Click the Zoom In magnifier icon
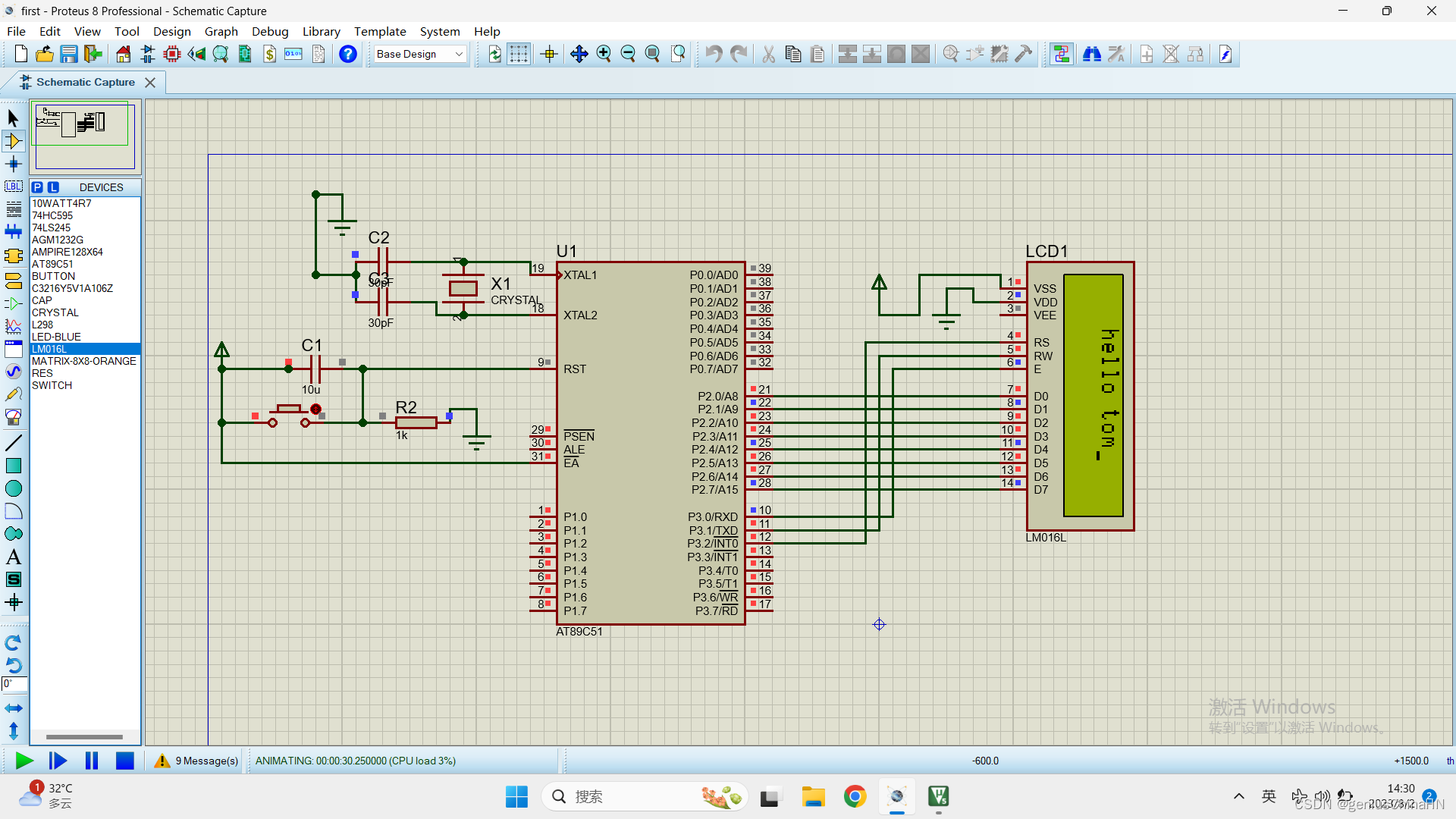The width and height of the screenshot is (1456, 819). [x=604, y=54]
